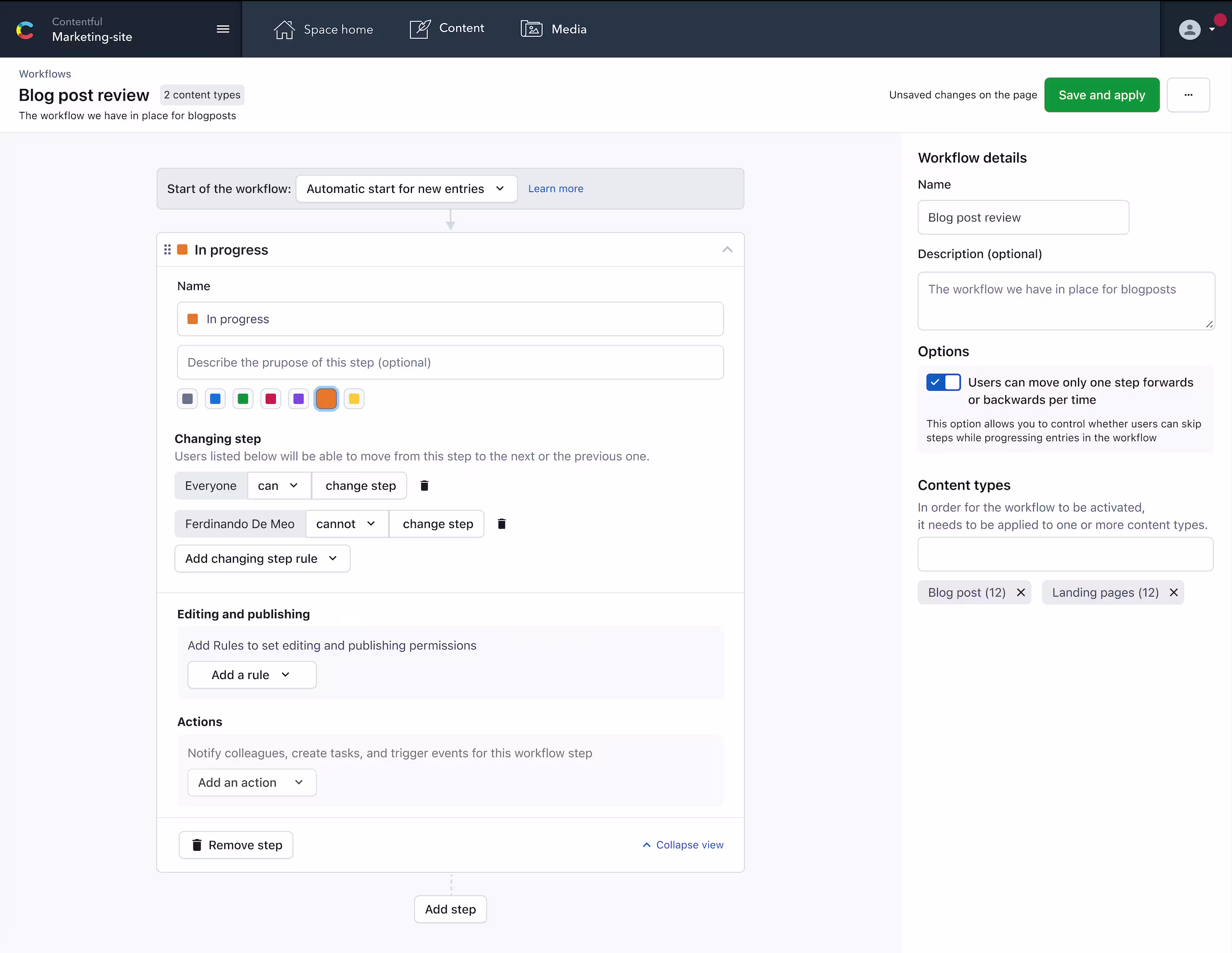The width and height of the screenshot is (1232, 953).
Task: Open Add changing step rule dropdown
Action: 262,558
